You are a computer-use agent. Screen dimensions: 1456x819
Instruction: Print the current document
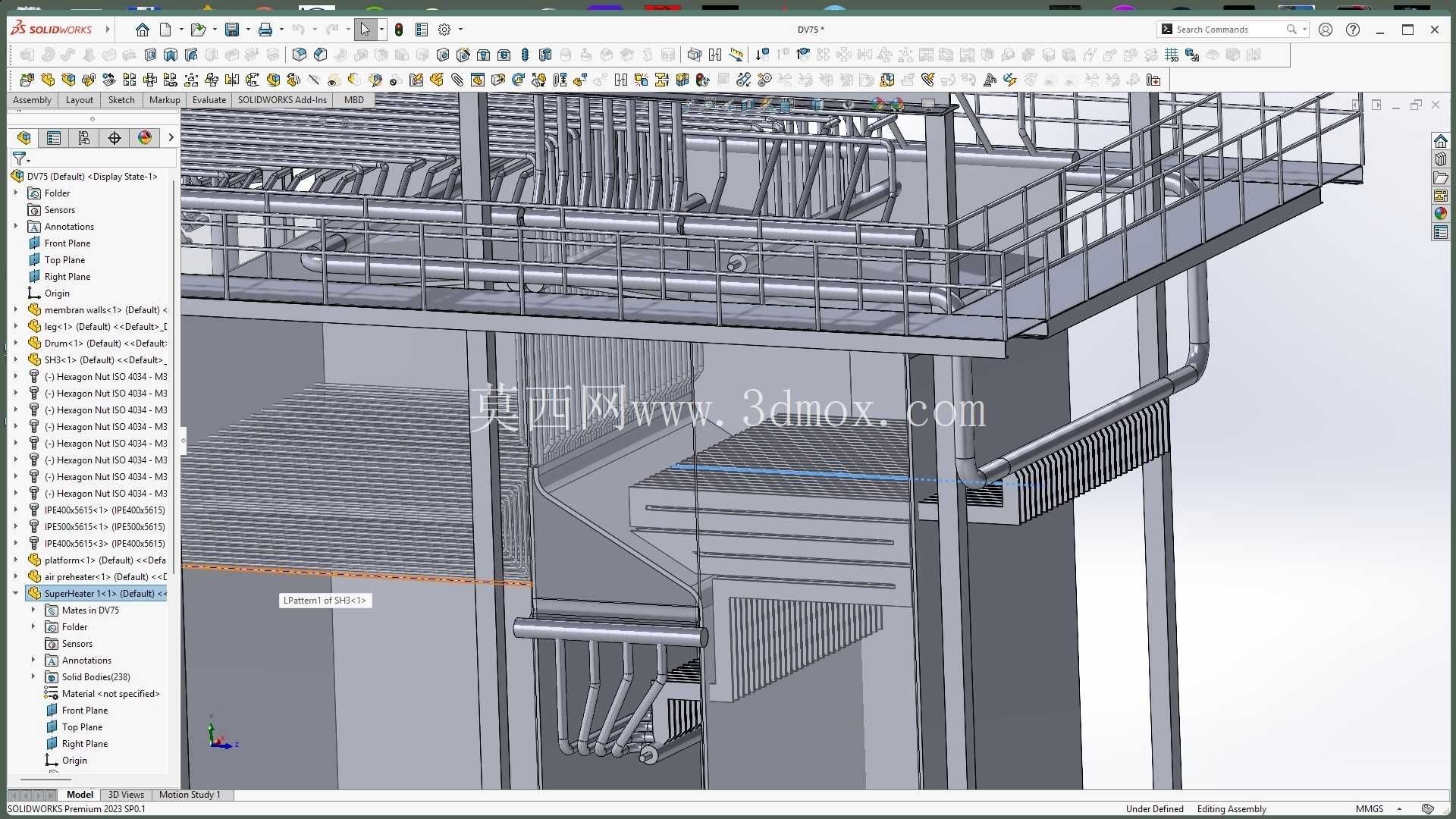coord(265,30)
